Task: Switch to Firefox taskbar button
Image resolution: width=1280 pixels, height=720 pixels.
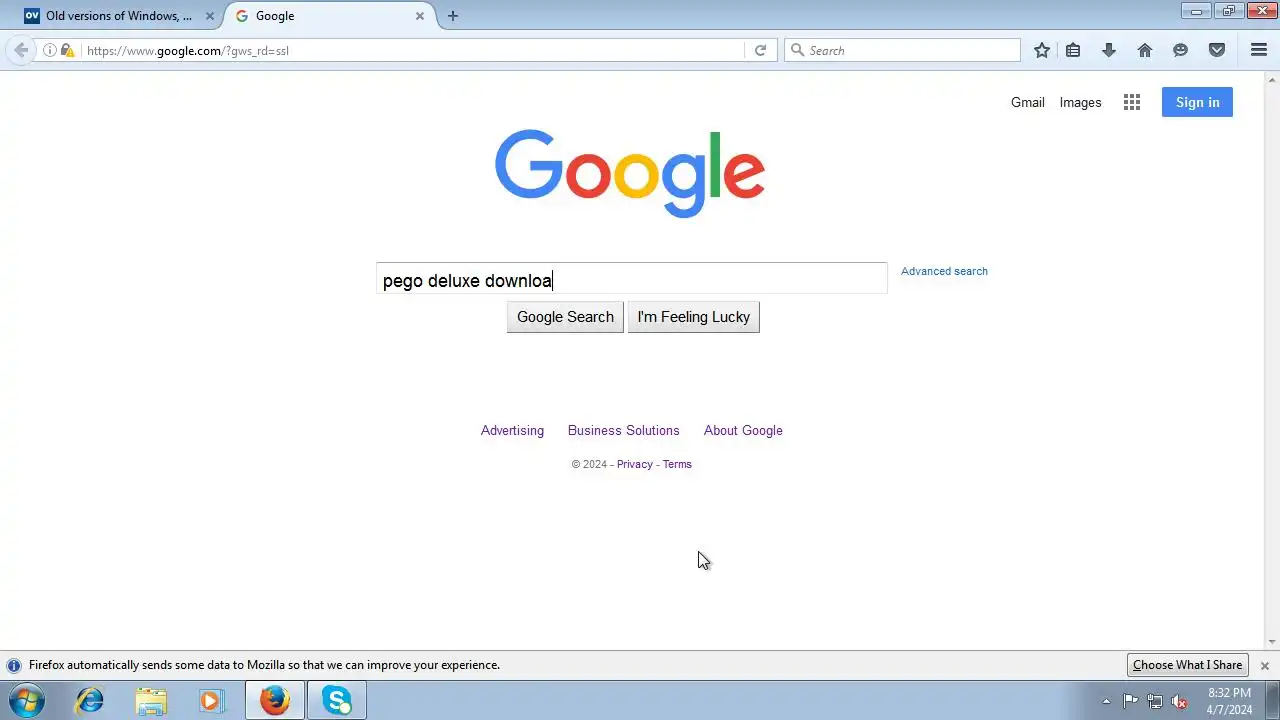Action: click(275, 701)
